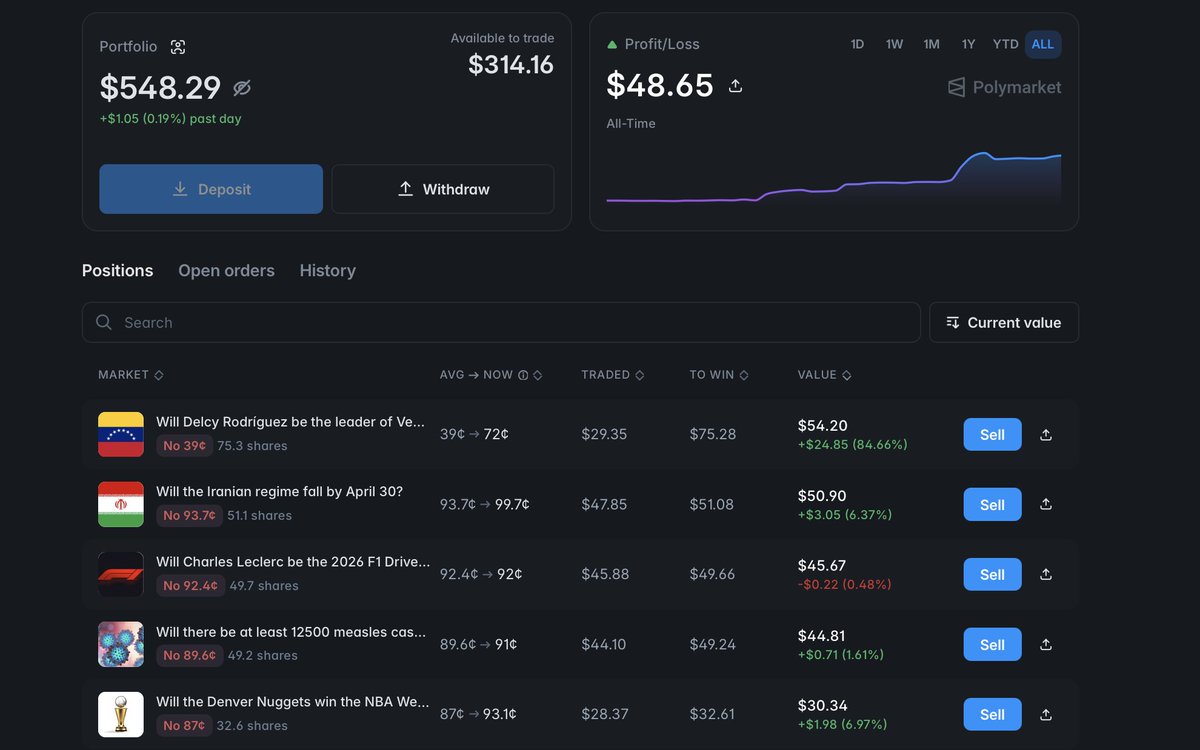Open the measles virus market thumbnail

point(121,644)
